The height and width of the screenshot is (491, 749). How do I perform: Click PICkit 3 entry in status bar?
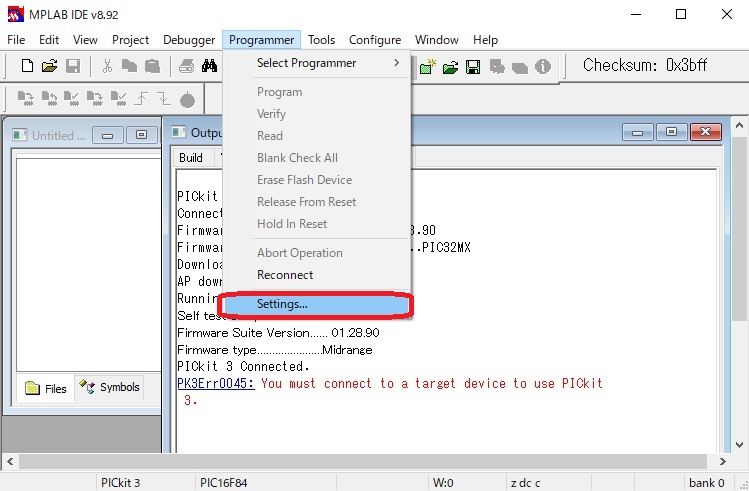(120, 483)
